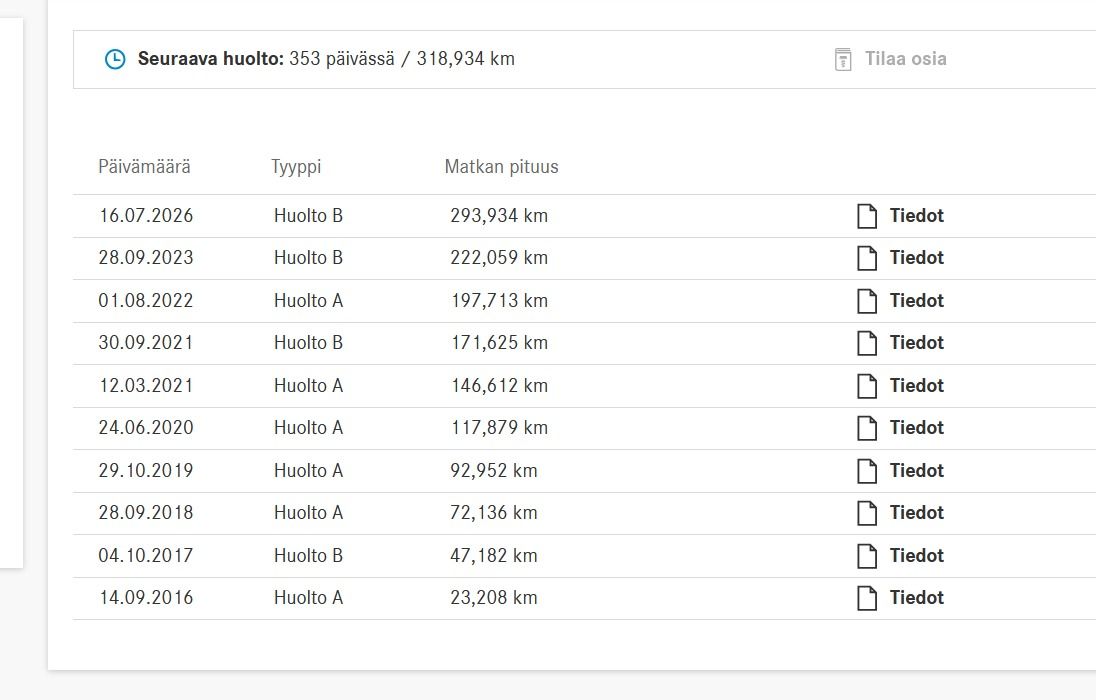The width and height of the screenshot is (1096, 700).
Task: Click Huolto B in the 04.10.2017 row
Action: [x=308, y=555]
